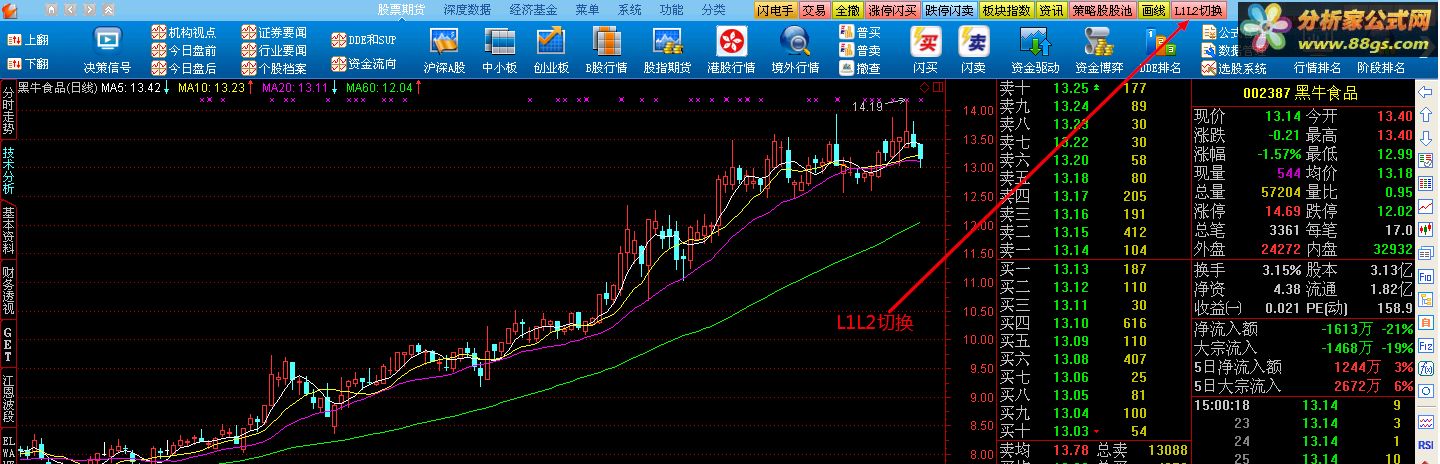The width and height of the screenshot is (1440, 464).
Task: Click the L1L2切换 button
Action: pyautogui.click(x=1199, y=10)
